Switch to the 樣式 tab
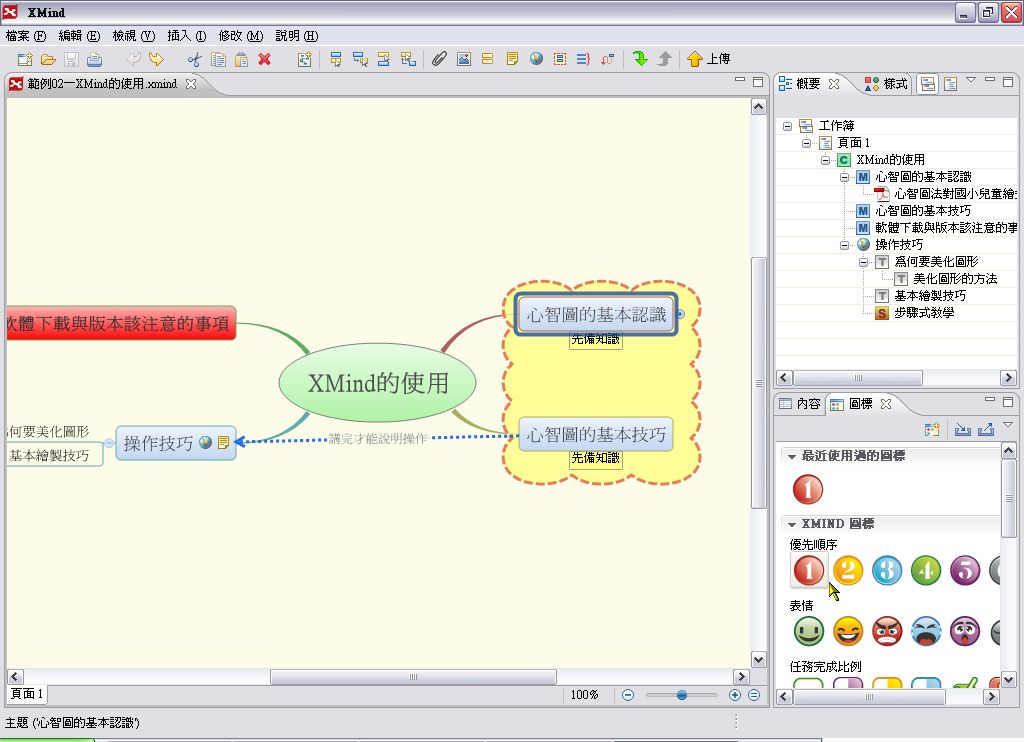The height and width of the screenshot is (742, 1024). point(887,84)
